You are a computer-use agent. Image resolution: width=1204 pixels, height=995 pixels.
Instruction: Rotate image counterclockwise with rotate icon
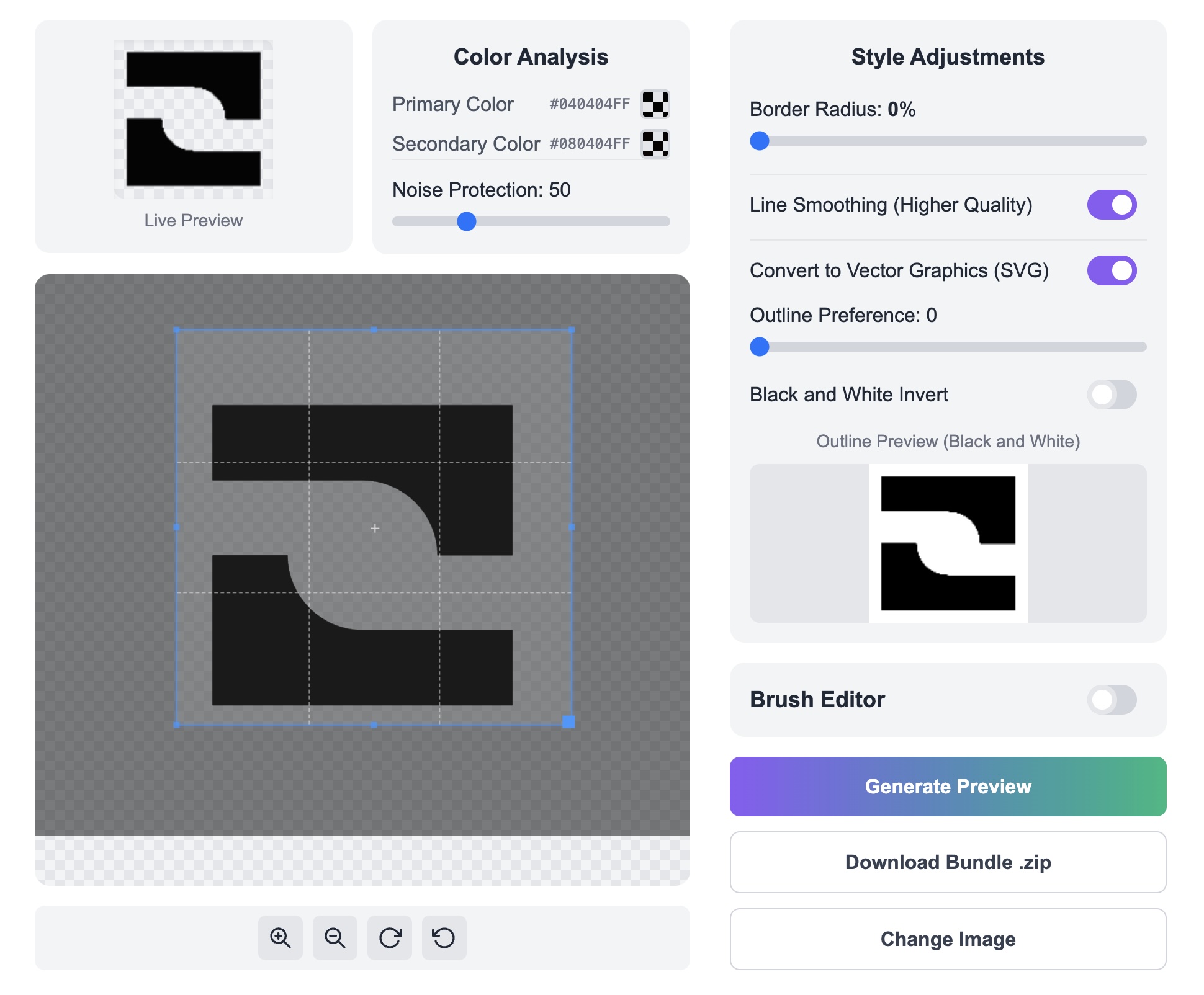[x=444, y=937]
